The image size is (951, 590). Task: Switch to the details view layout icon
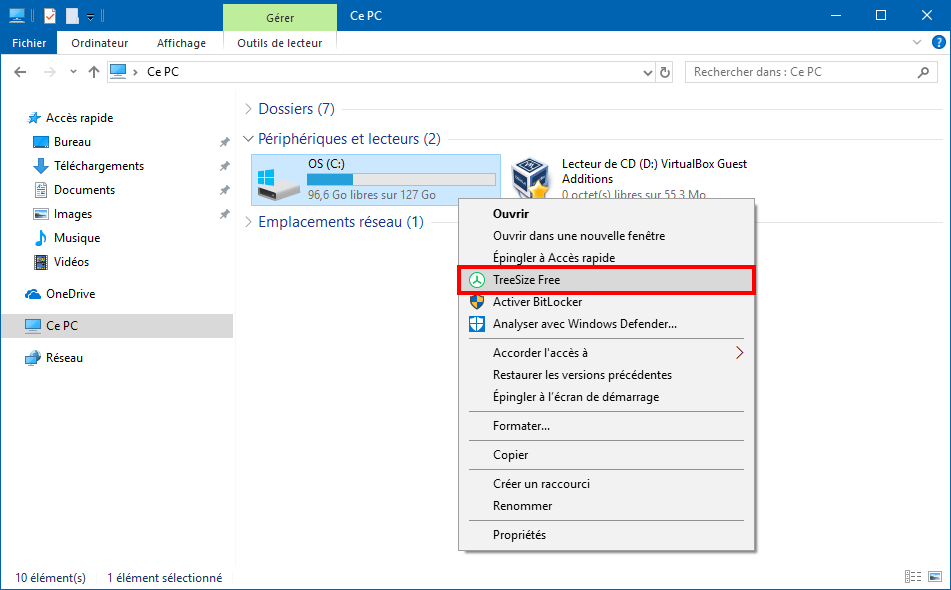913,577
